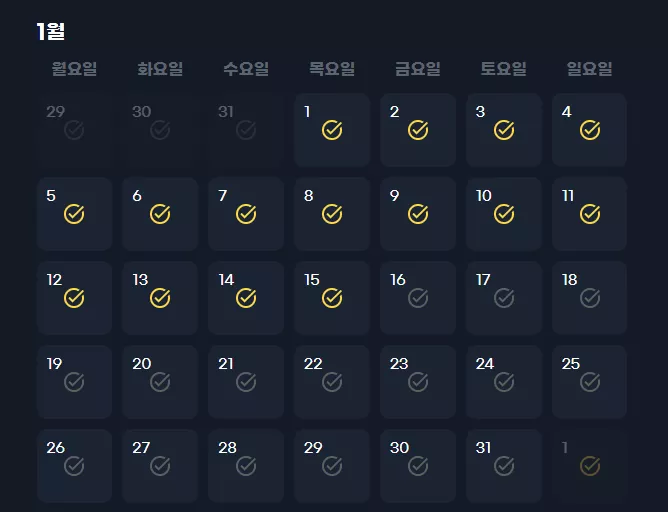Toggle the check mark for day 18
The image size is (668, 512).
[x=590, y=298]
